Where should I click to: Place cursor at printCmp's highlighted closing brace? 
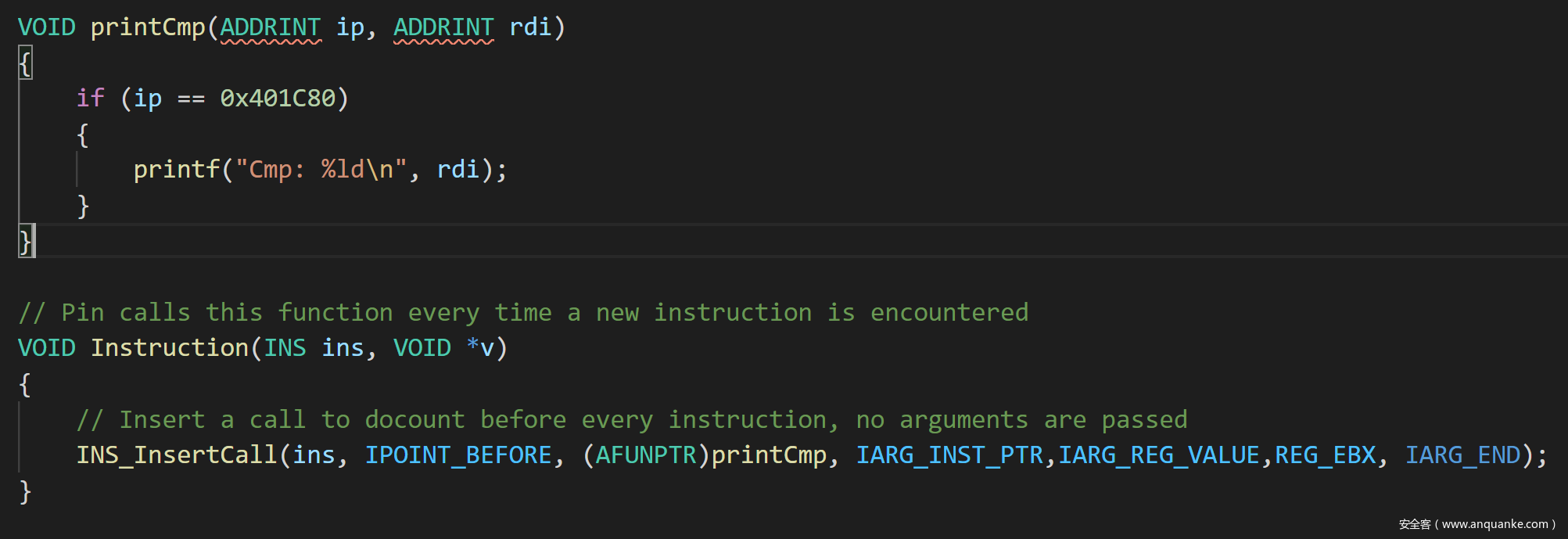[26, 241]
